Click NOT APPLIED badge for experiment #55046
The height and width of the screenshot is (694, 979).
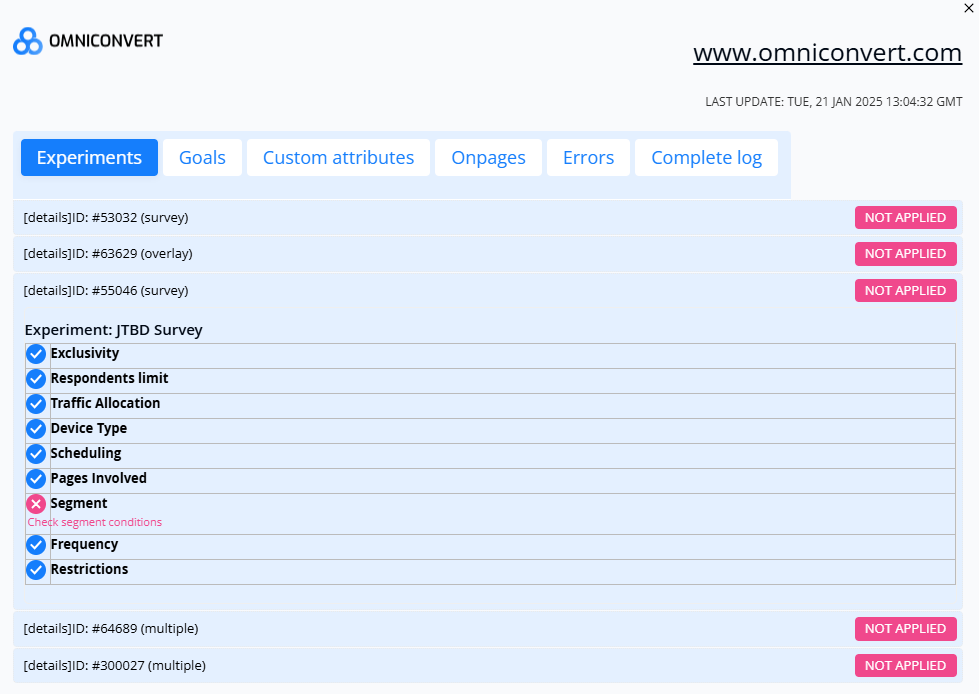905,291
